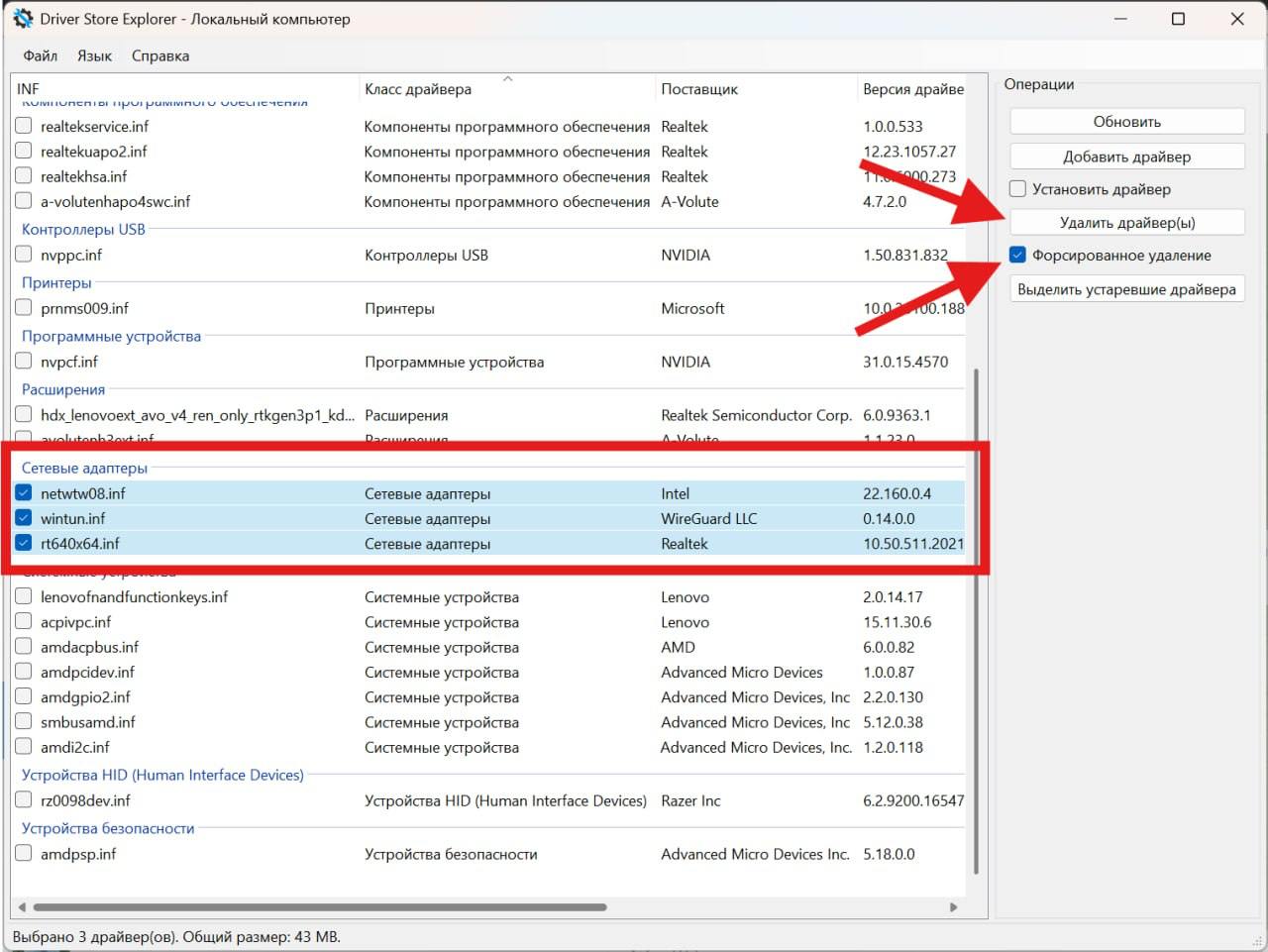
Task: Click the vertical scrollbar thumb of the list
Action: (x=977, y=621)
